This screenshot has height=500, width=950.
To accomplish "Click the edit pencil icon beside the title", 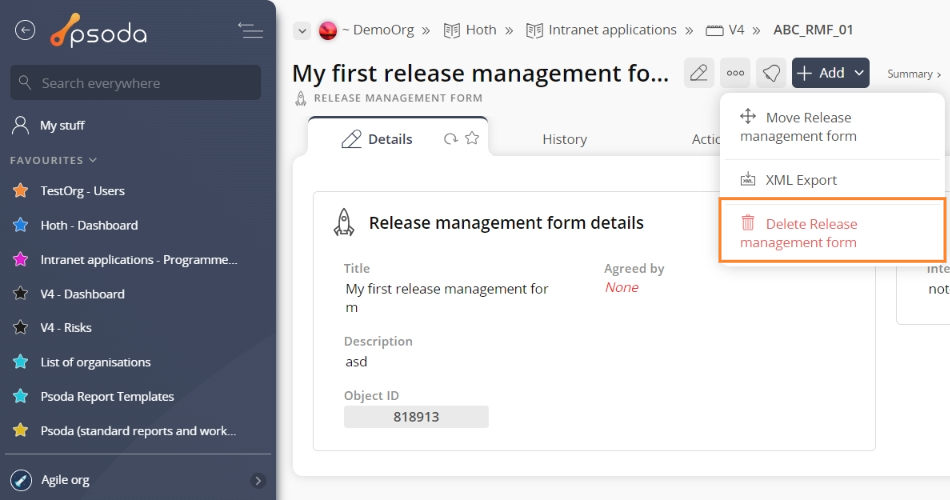I will pyautogui.click(x=699, y=73).
